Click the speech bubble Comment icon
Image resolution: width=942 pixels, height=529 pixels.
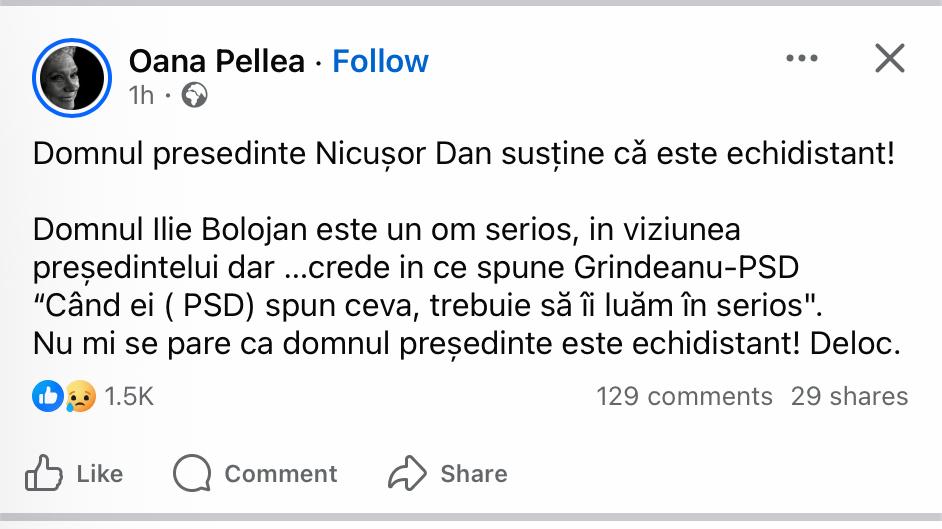tap(192, 473)
